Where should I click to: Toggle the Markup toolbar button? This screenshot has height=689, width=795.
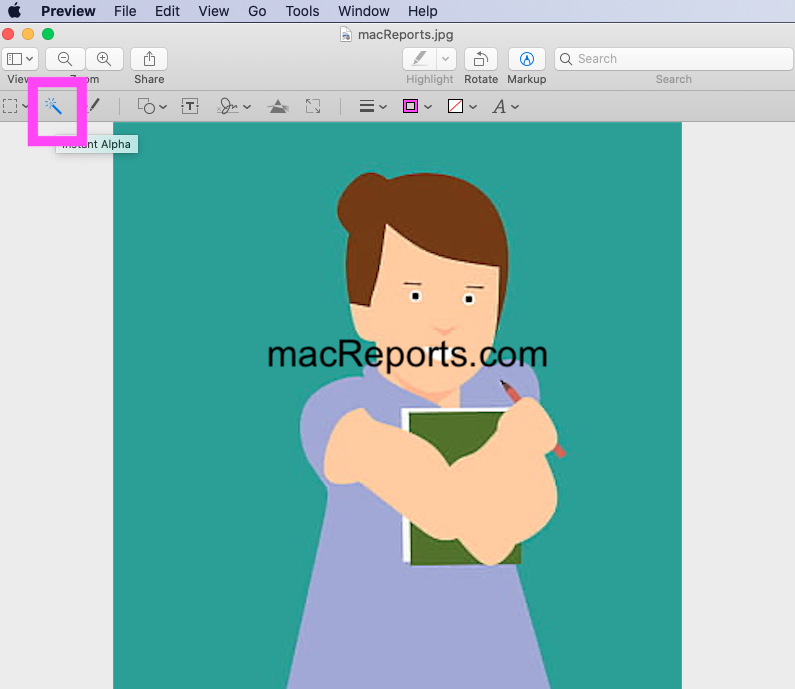pyautogui.click(x=527, y=59)
